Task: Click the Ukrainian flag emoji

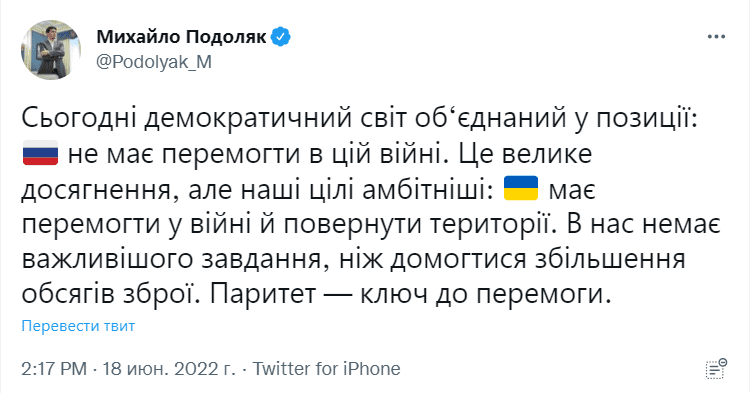Action: coord(521,188)
